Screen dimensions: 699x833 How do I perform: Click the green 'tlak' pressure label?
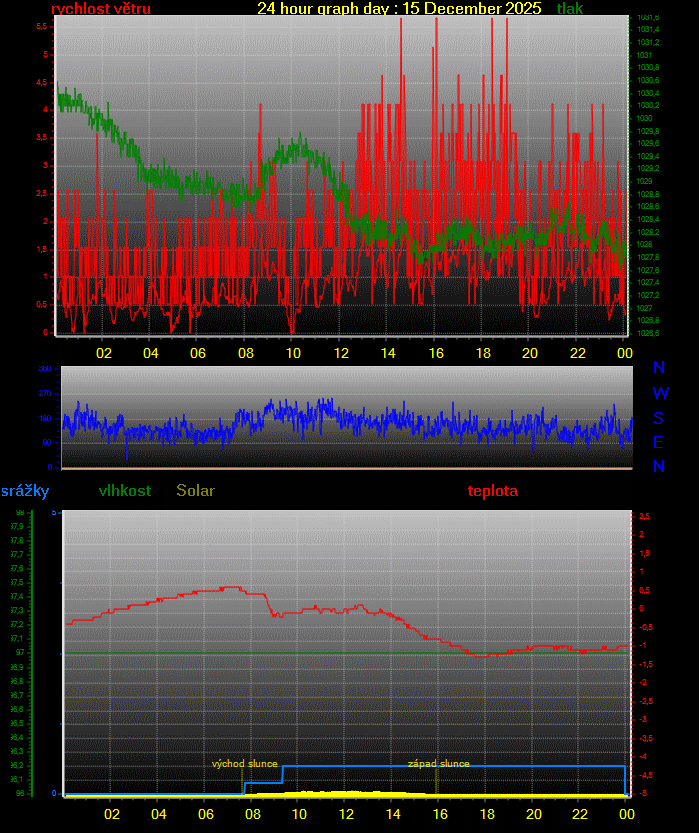click(x=570, y=9)
